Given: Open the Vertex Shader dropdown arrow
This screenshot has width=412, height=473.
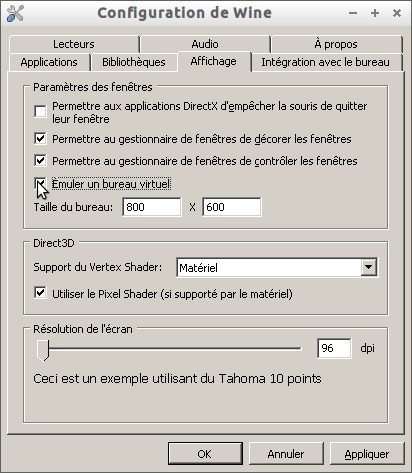Looking at the screenshot, I should (368, 267).
